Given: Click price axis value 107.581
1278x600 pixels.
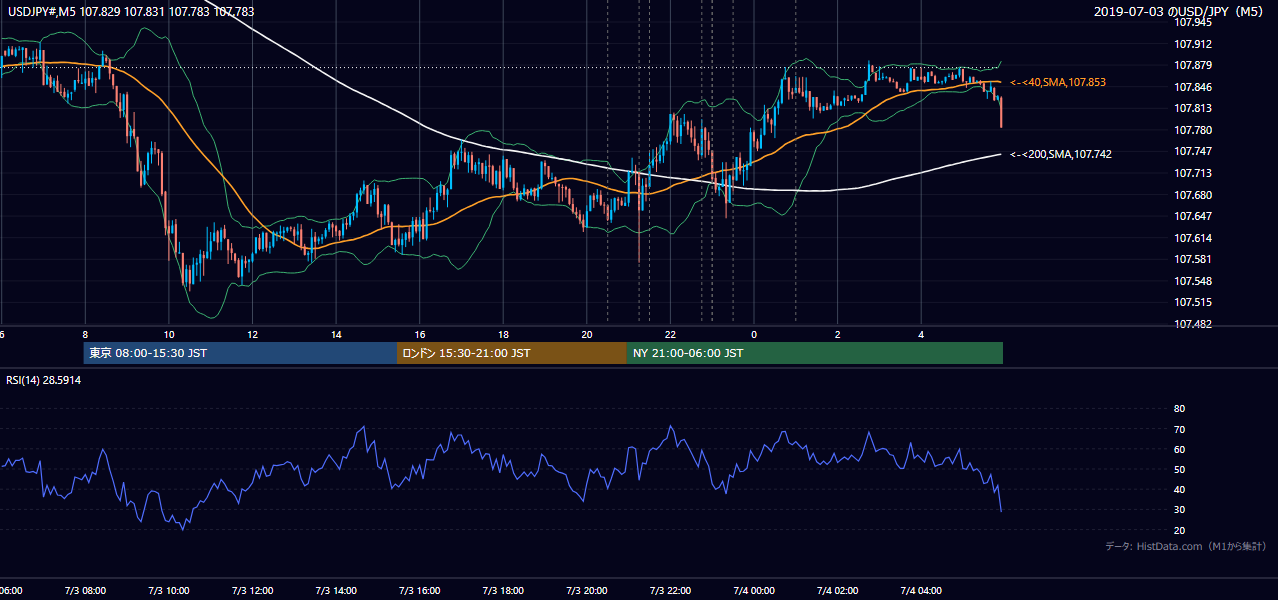Looking at the screenshot, I should (x=1192, y=260).
